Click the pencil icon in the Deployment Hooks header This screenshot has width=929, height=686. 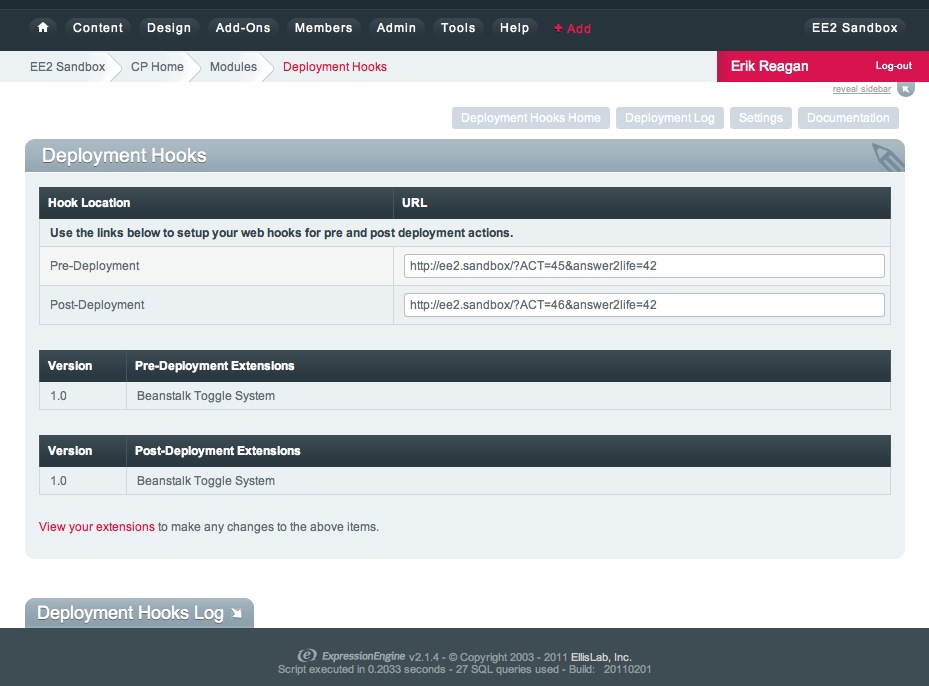click(x=888, y=158)
